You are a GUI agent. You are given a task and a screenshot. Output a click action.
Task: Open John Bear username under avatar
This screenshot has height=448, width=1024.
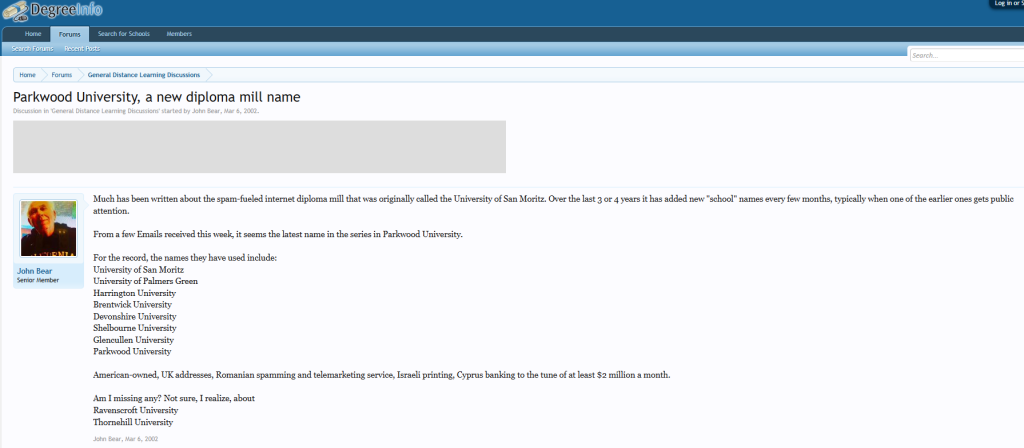35,271
